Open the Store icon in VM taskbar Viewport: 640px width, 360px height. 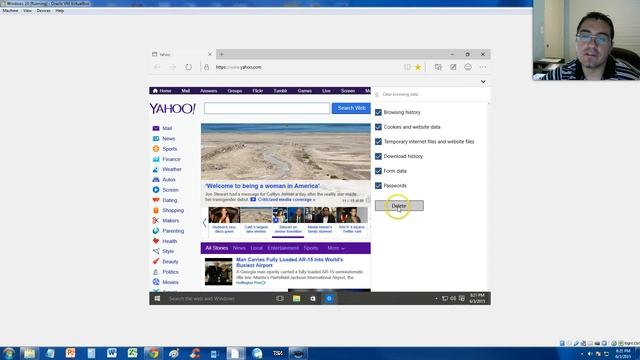[x=313, y=298]
